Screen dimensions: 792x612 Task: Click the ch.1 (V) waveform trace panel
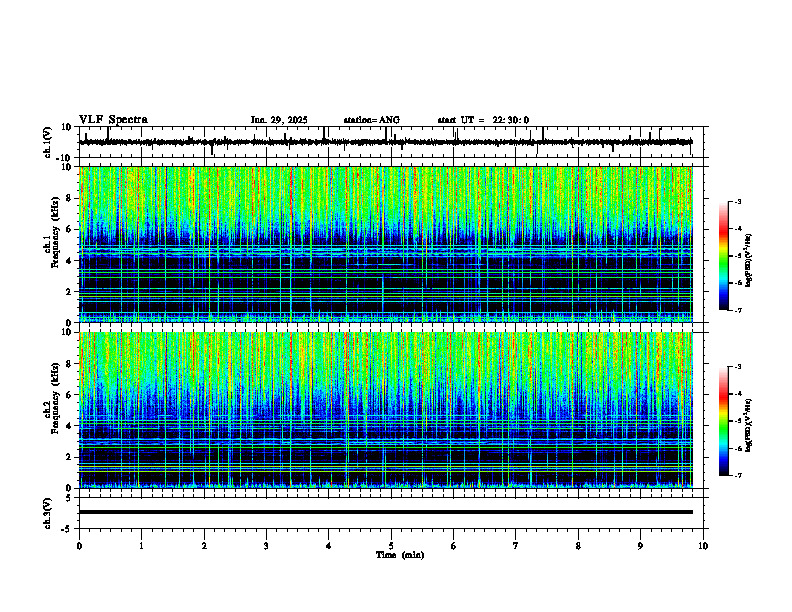393,142
